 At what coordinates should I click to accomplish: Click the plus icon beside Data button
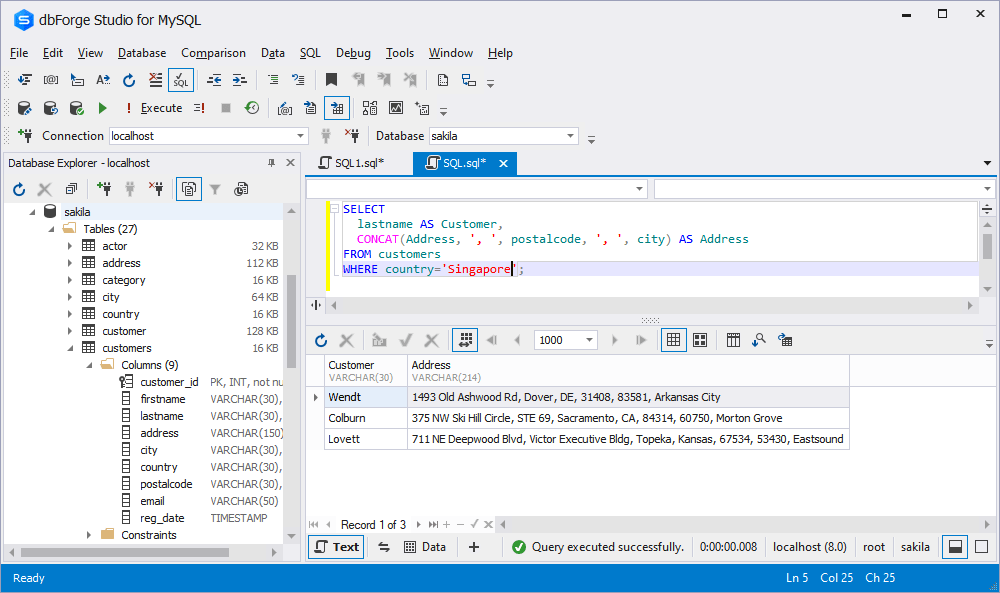point(474,547)
